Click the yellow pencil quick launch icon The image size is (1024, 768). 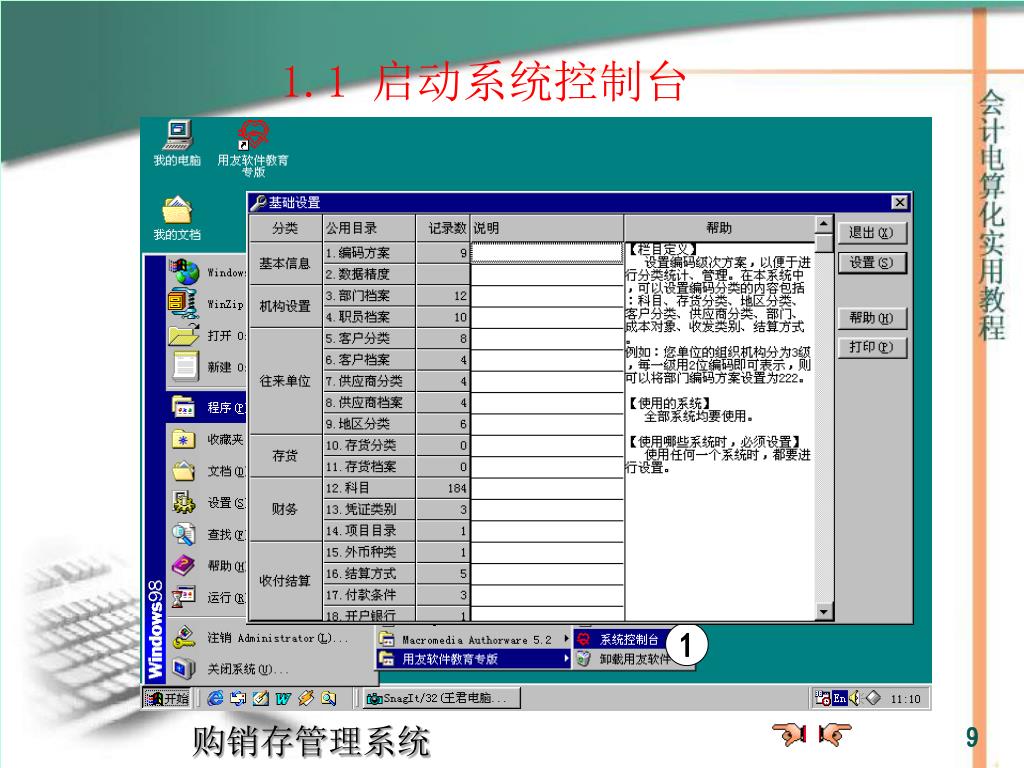[x=306, y=698]
